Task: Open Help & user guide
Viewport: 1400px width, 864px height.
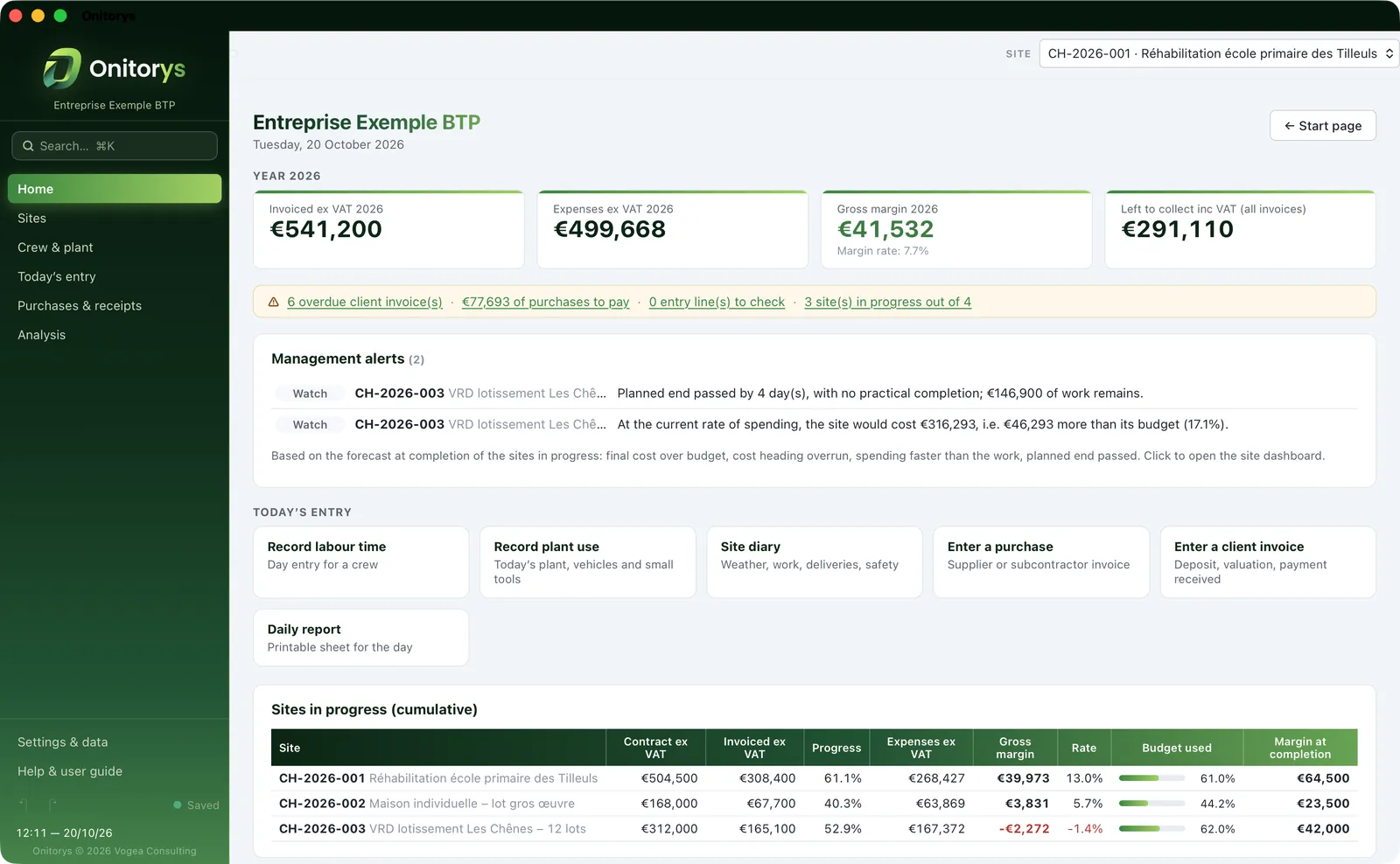Action: 115,771
